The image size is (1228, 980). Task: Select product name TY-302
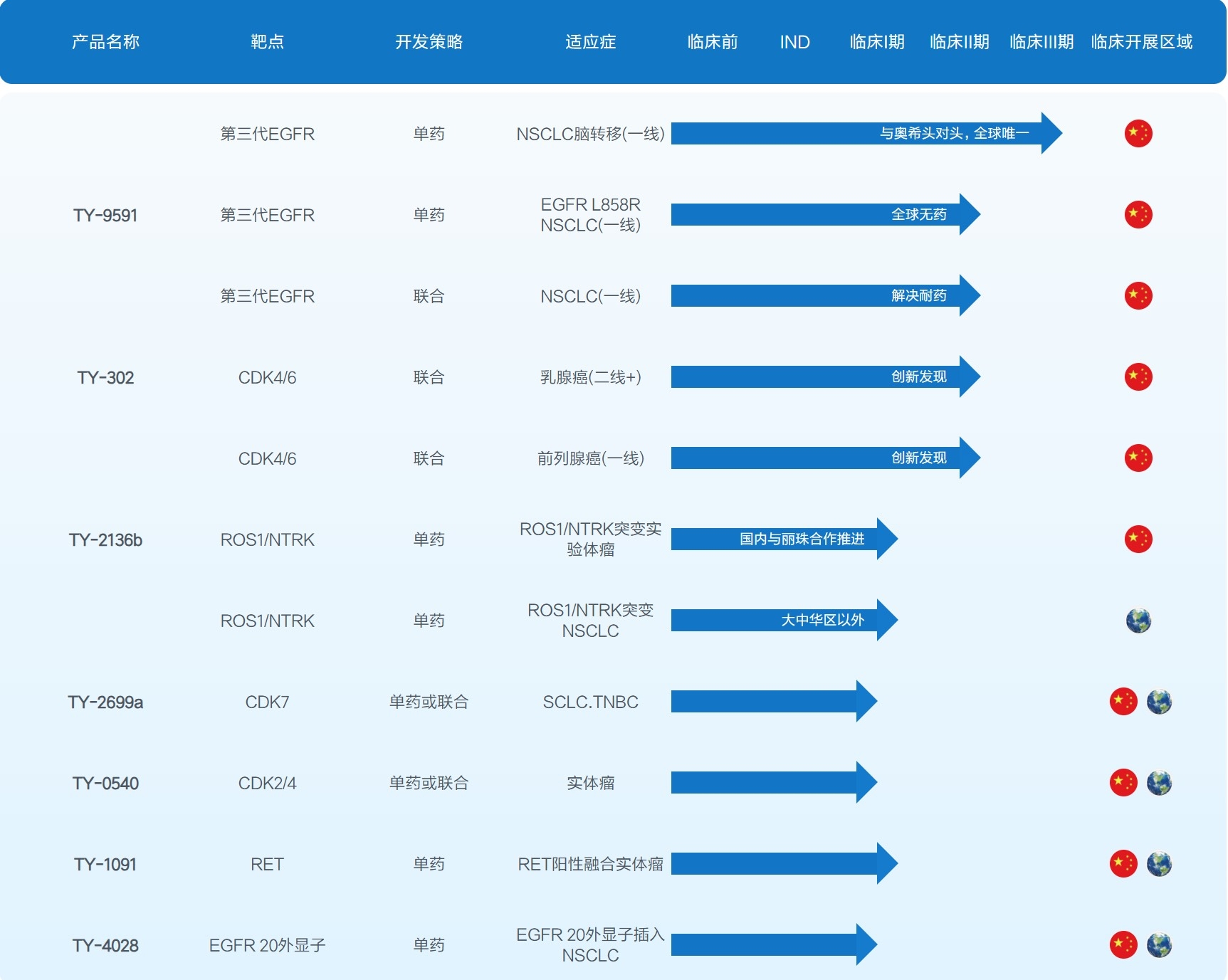105,377
